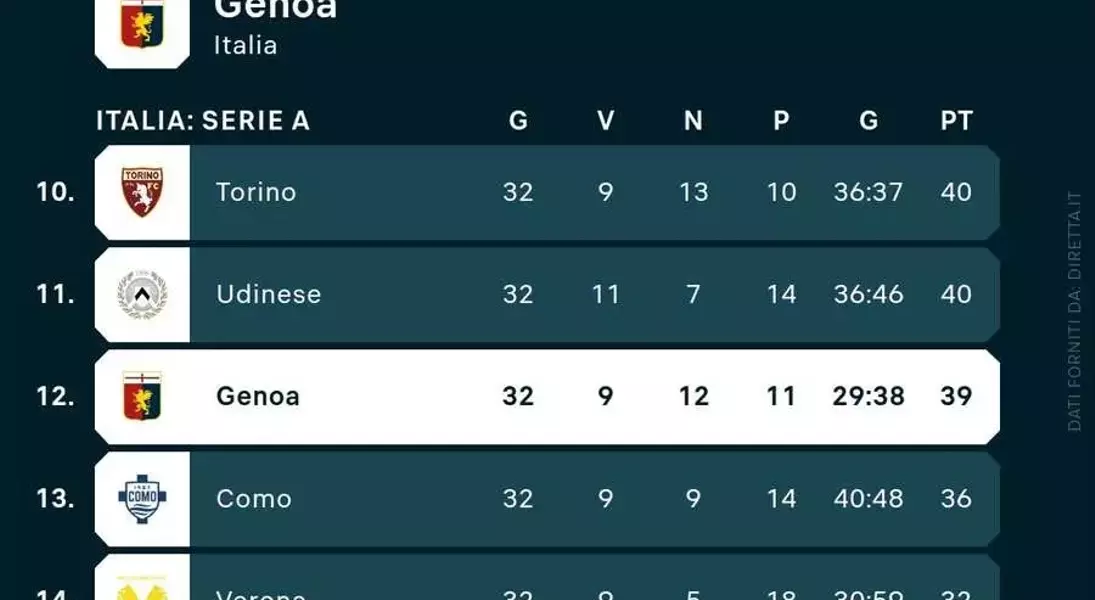Click the V wins column header
This screenshot has height=600, width=1095.
pos(605,121)
